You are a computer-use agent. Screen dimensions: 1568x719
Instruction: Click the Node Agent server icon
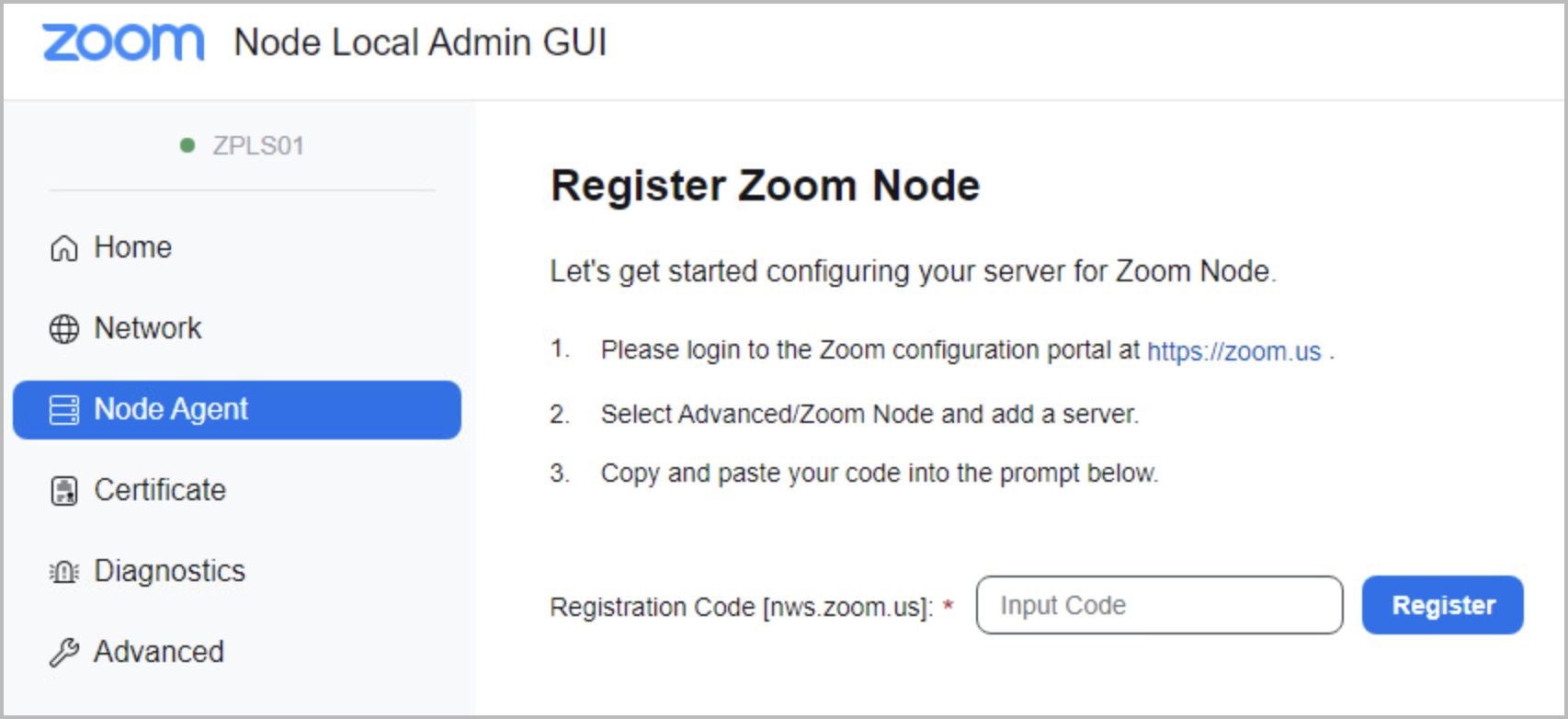[x=63, y=410]
